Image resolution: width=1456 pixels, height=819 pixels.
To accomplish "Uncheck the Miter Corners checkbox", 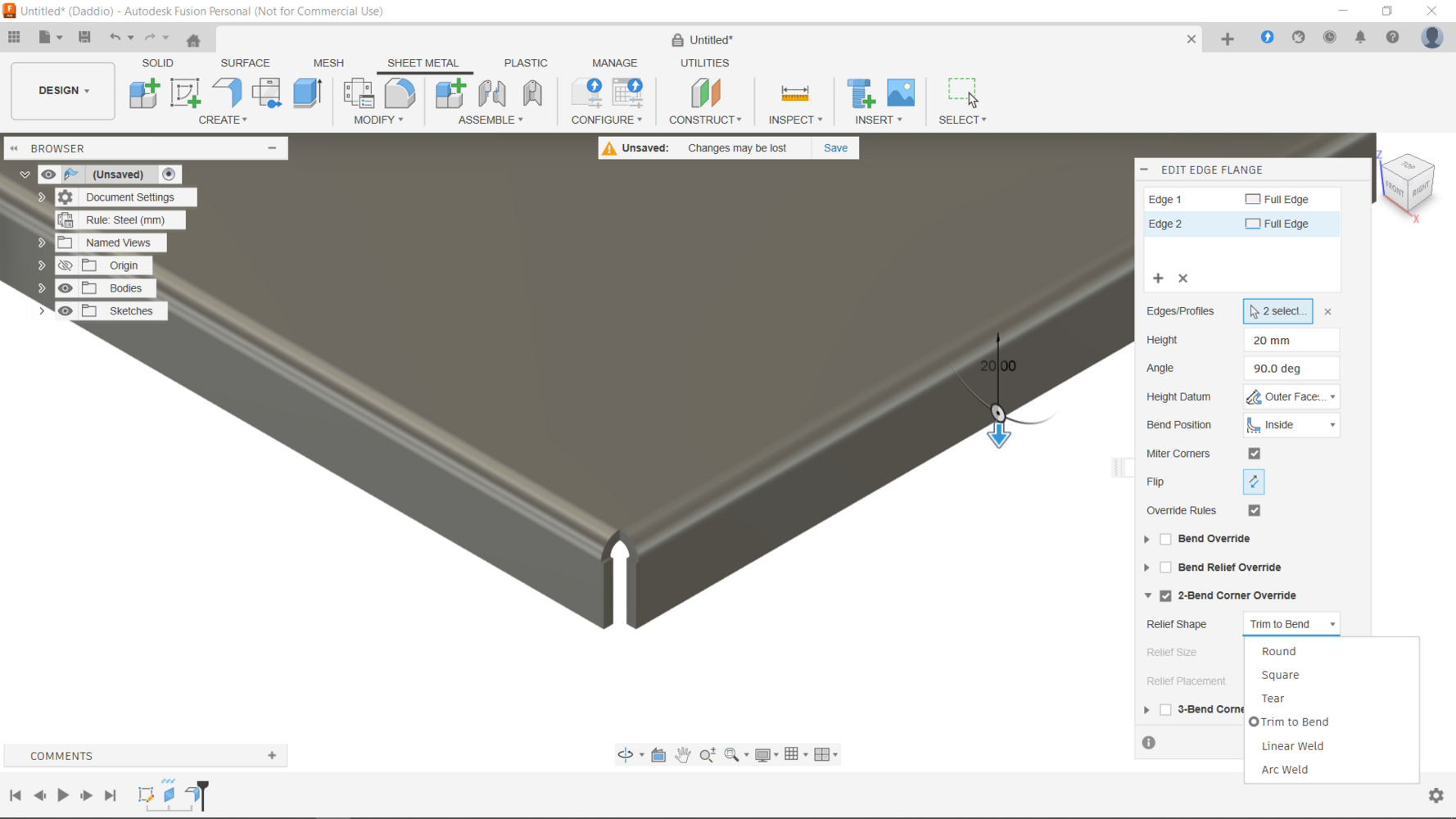I will pos(1254,454).
